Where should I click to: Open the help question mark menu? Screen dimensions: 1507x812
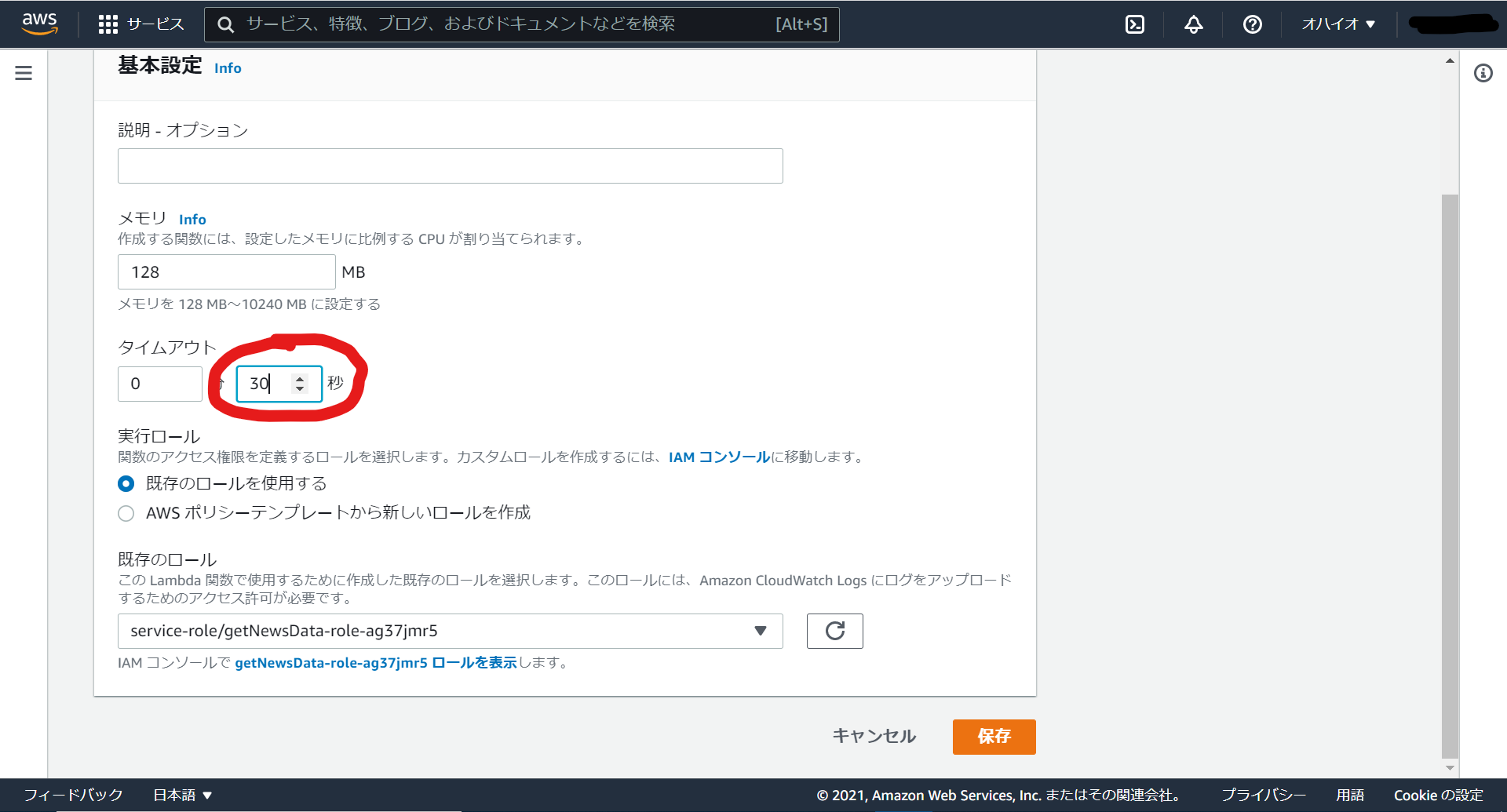click(x=1253, y=24)
